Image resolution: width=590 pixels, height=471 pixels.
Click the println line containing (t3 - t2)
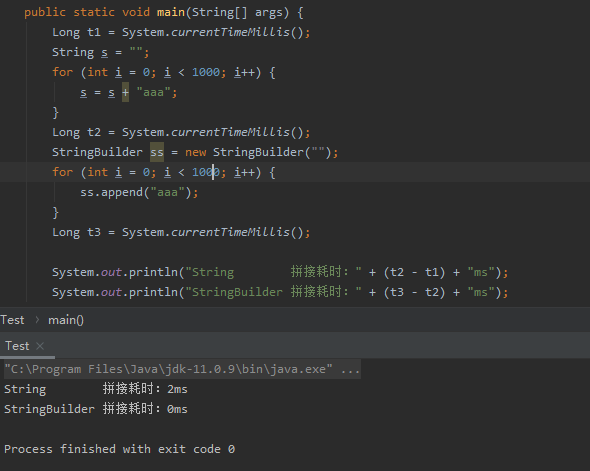(280, 292)
